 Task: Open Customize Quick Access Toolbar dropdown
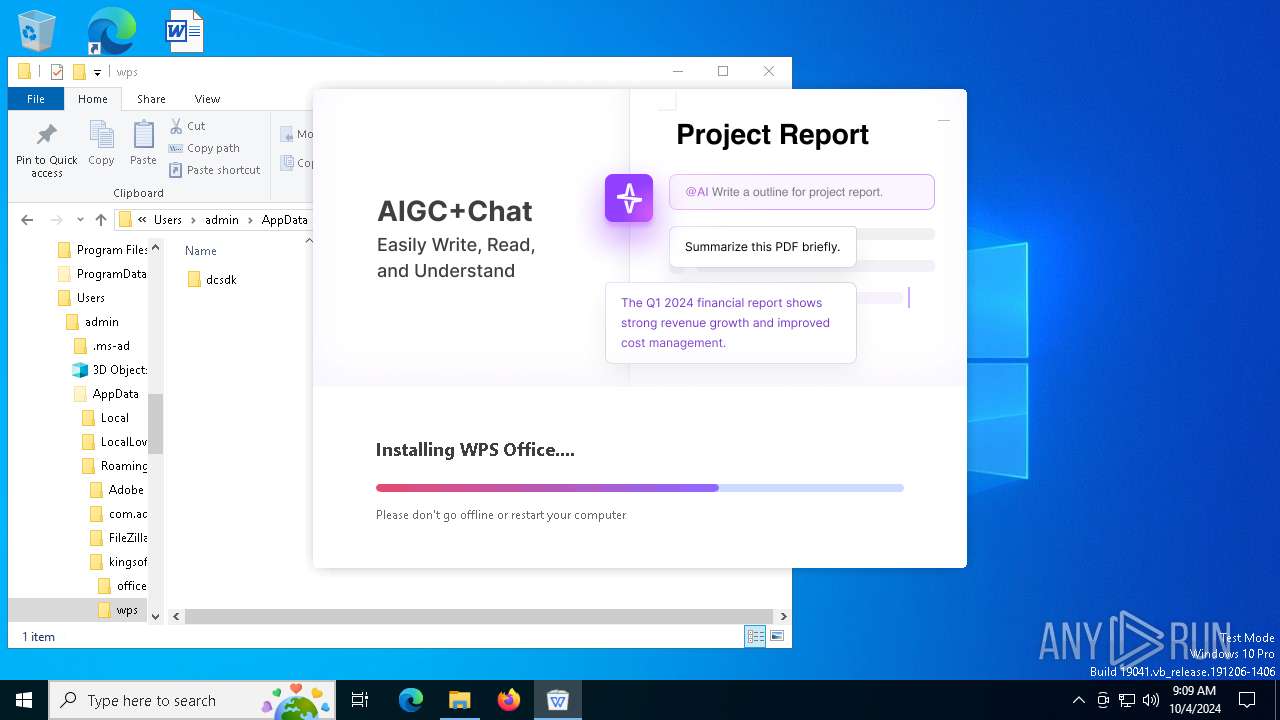click(x=97, y=72)
